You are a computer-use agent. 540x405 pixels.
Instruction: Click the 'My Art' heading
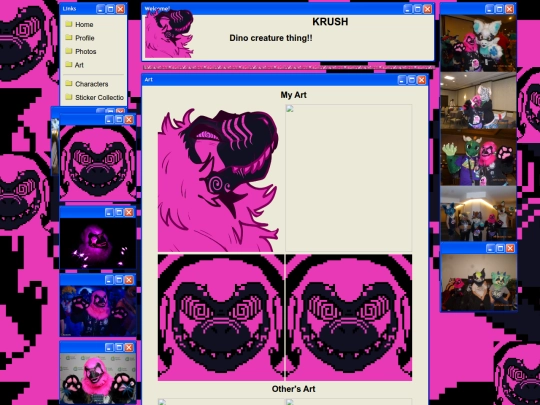click(x=293, y=95)
